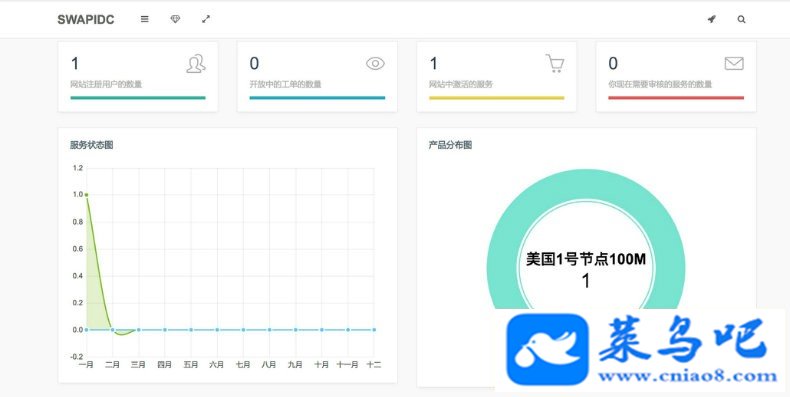The width and height of the screenshot is (790, 397).
Task: Click the 美国1号节点100M donut center label
Action: pos(586,259)
